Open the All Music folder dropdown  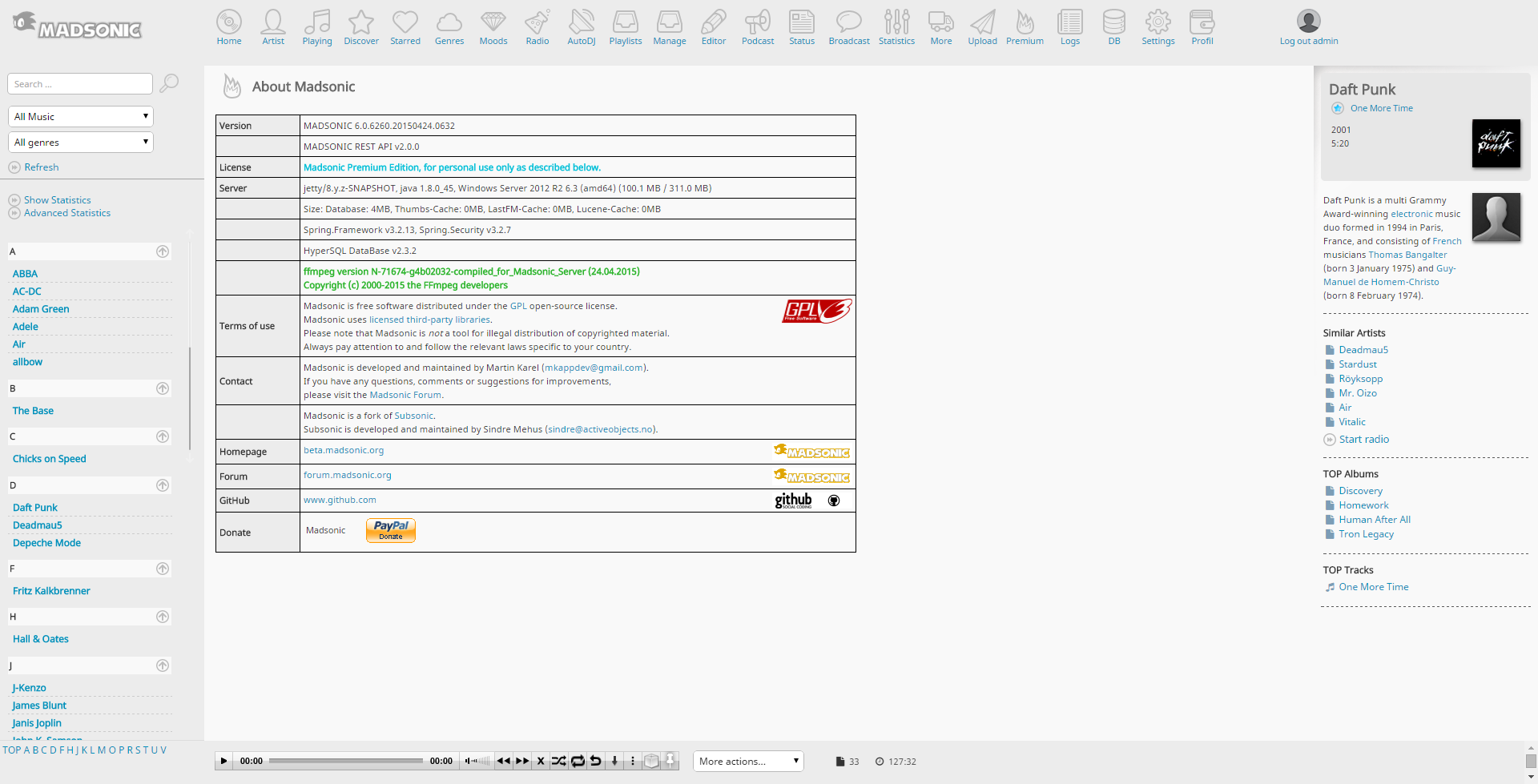coord(80,116)
